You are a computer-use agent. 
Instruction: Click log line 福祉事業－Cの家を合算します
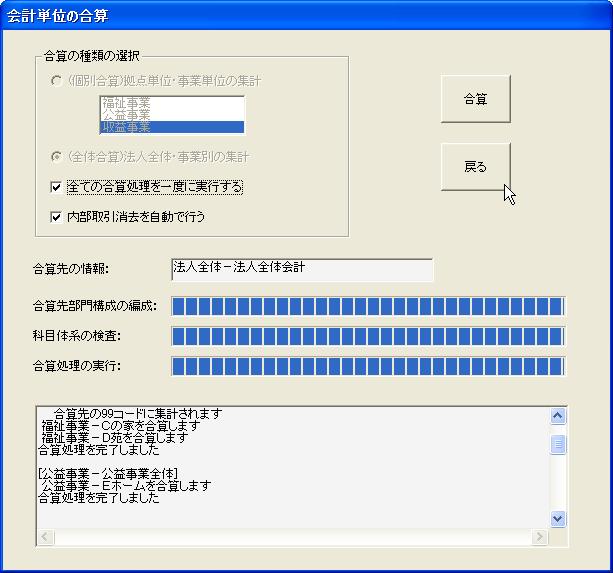[121, 426]
